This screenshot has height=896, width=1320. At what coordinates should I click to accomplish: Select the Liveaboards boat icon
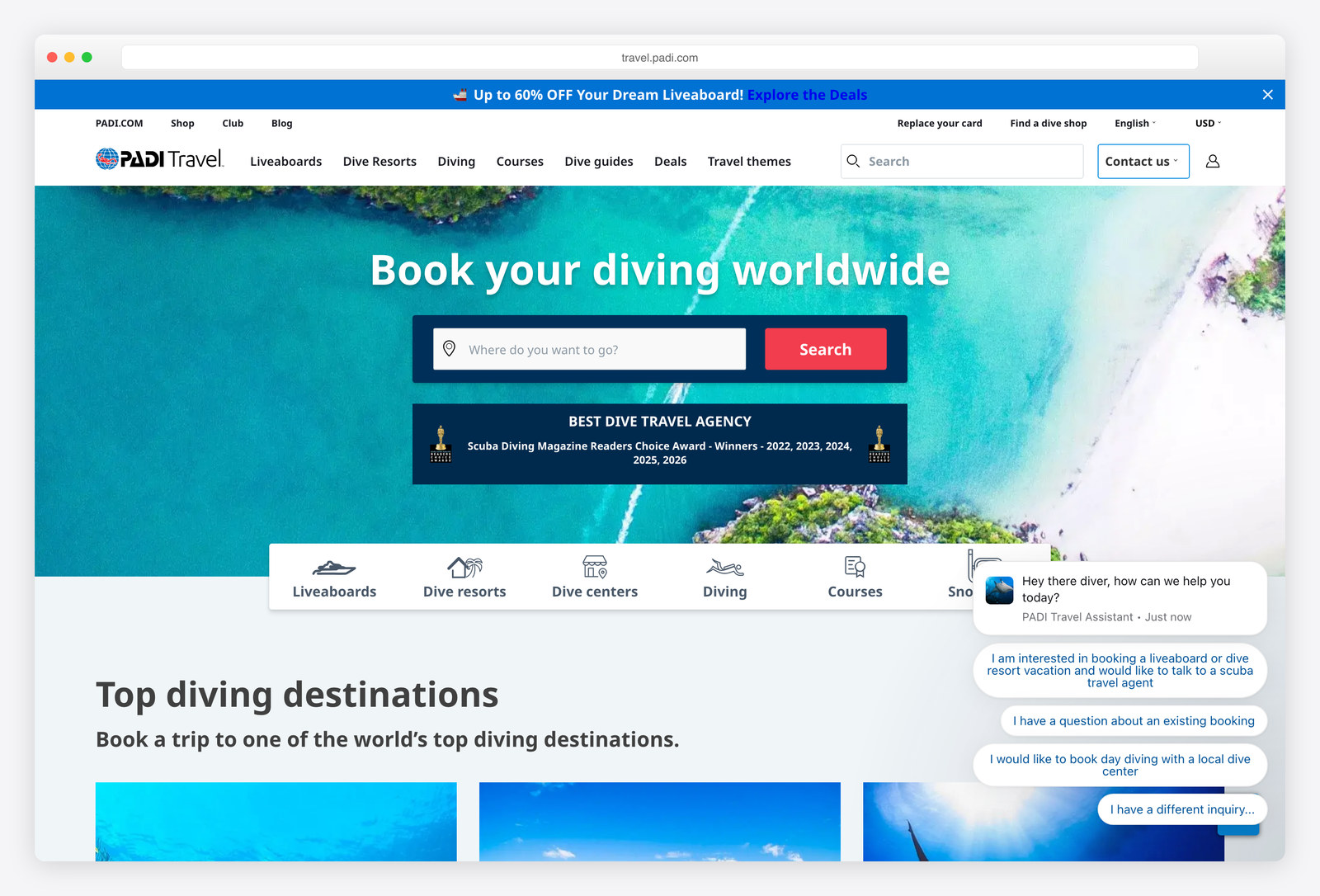pos(334,568)
